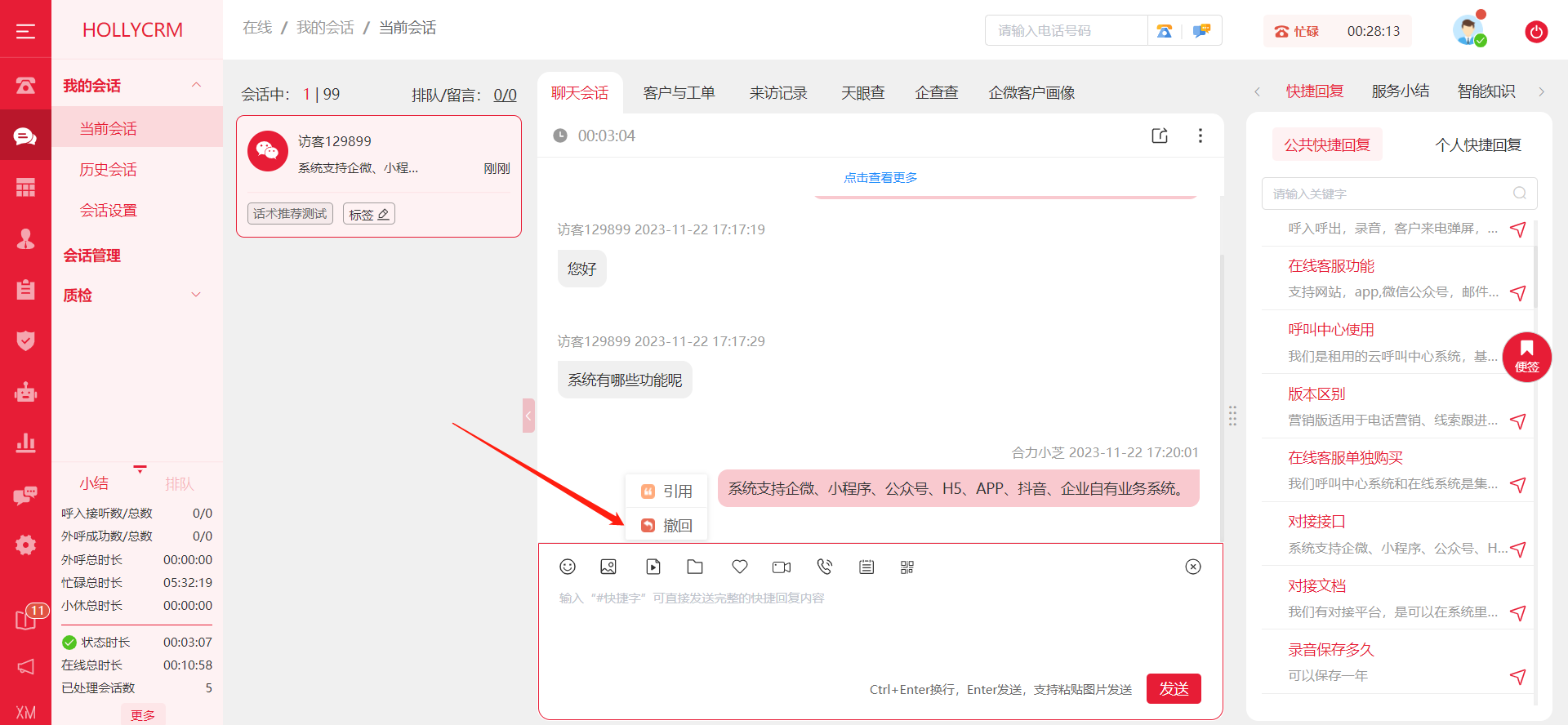Image resolution: width=1568 pixels, height=725 pixels.
Task: Switch to 聊天会话 tab
Action: [x=580, y=93]
